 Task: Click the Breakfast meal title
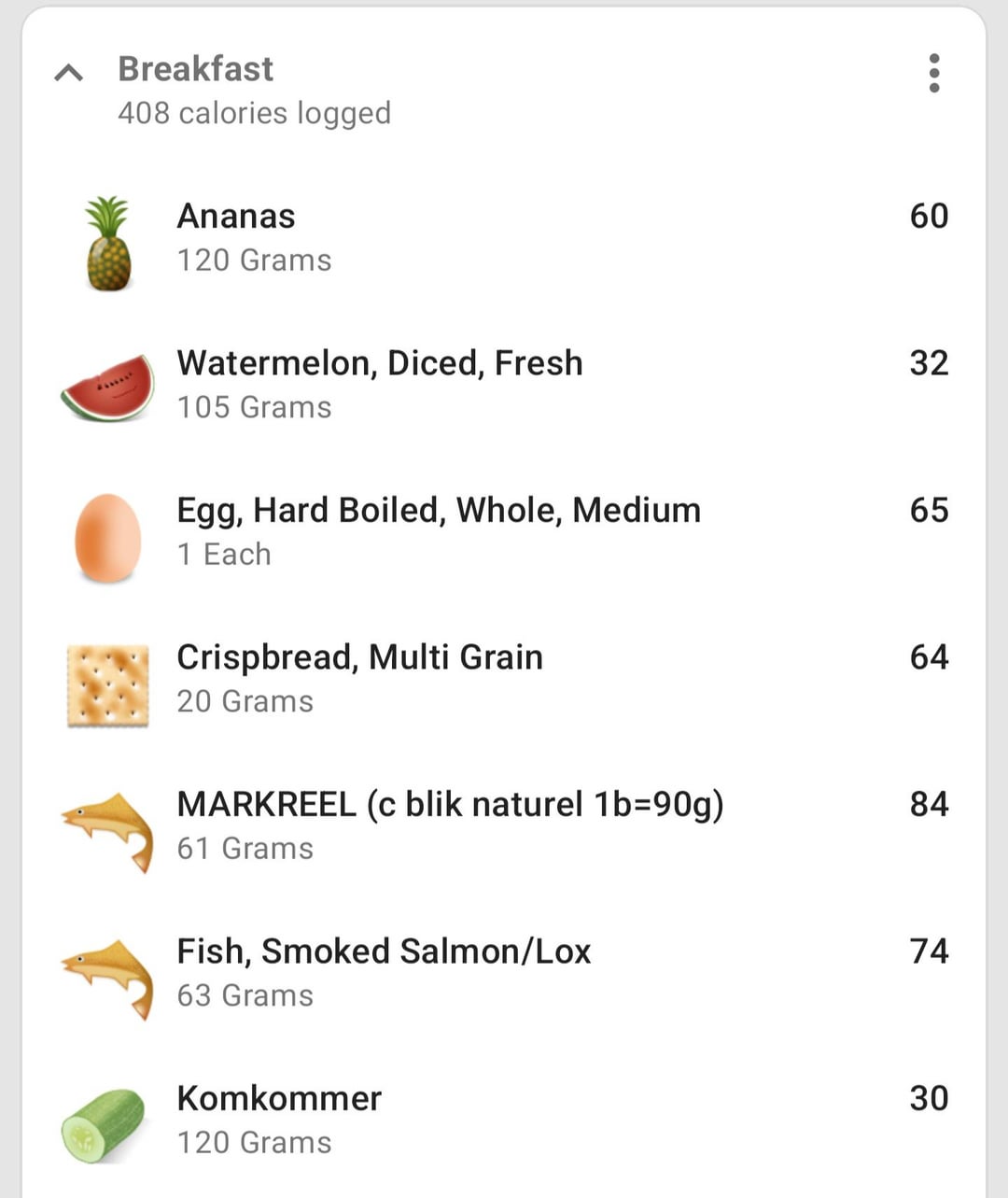[x=195, y=69]
